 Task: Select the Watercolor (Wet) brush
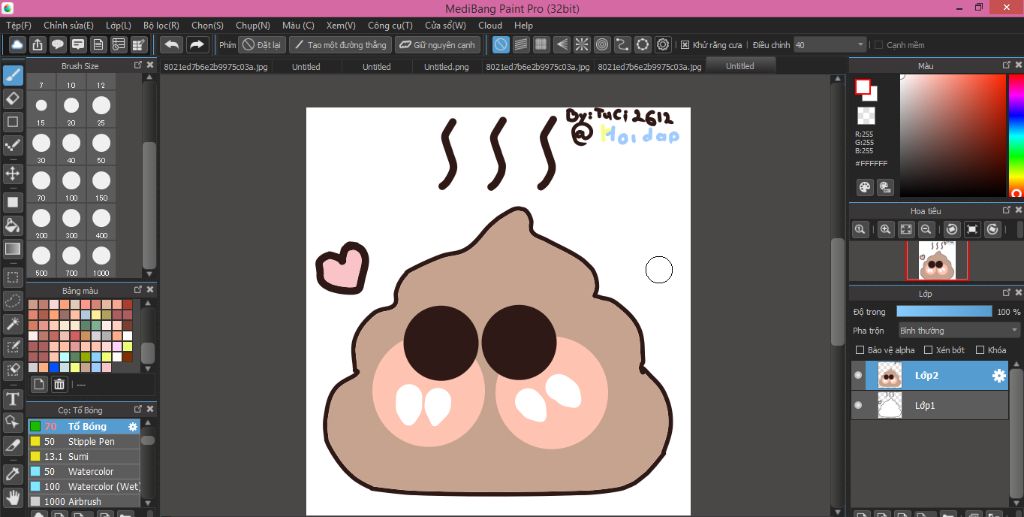[84, 486]
